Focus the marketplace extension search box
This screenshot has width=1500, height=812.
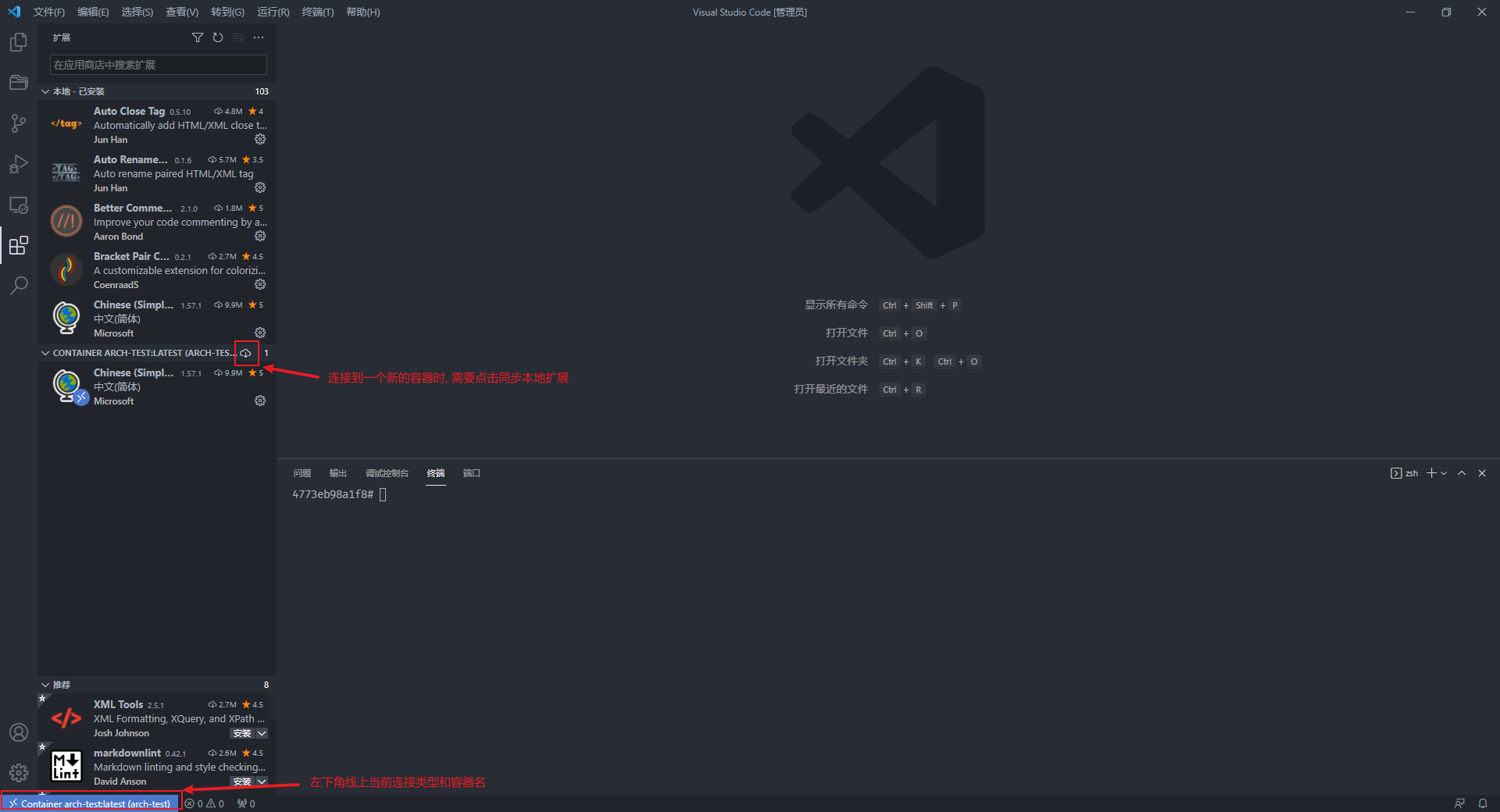tap(159, 65)
